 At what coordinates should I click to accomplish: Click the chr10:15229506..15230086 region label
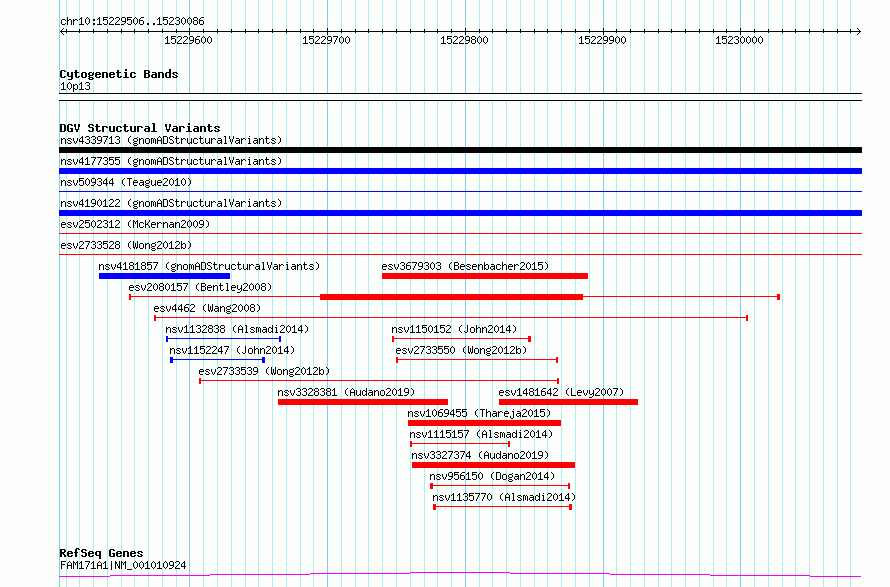(132, 22)
